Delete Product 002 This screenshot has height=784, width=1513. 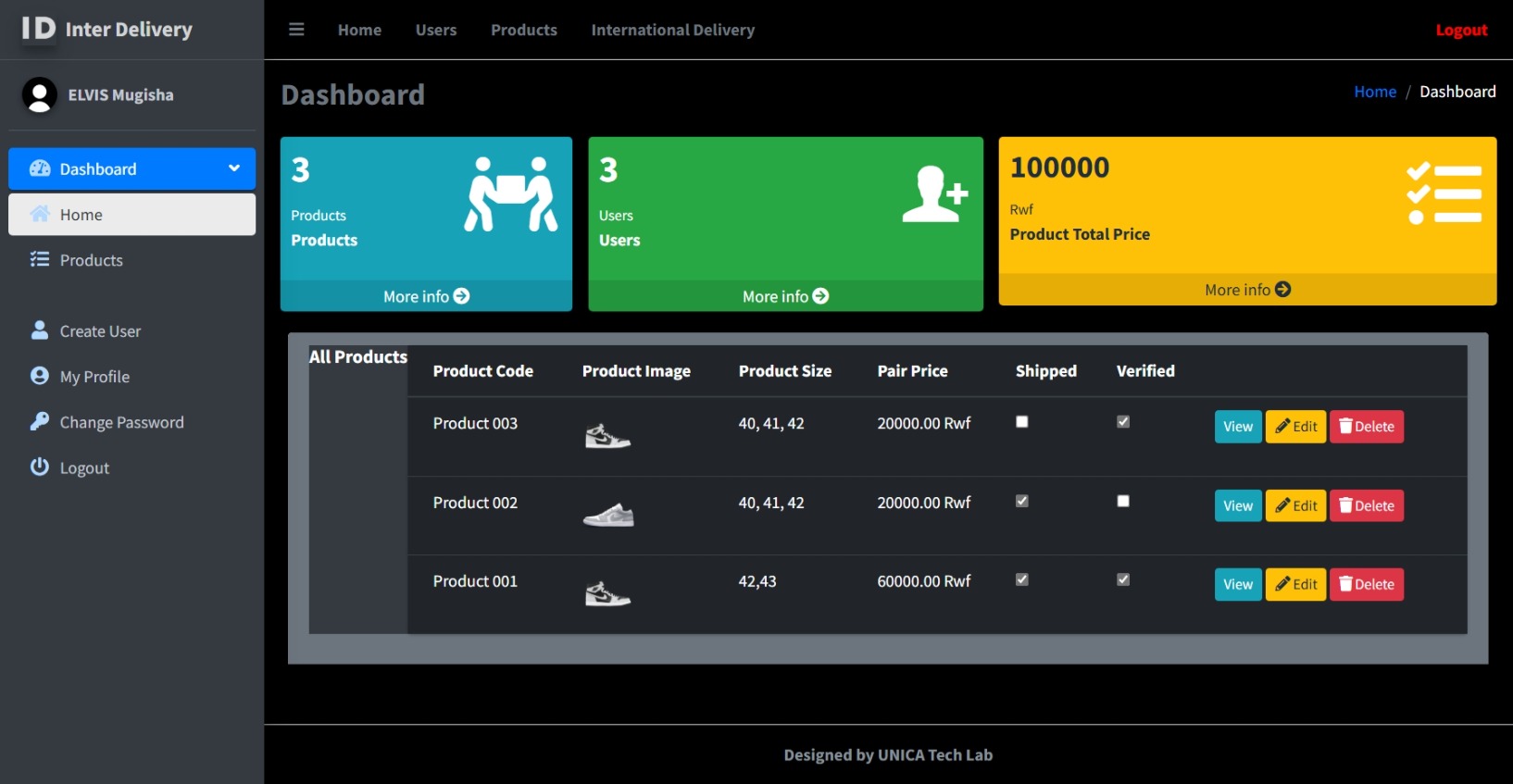coord(1367,505)
